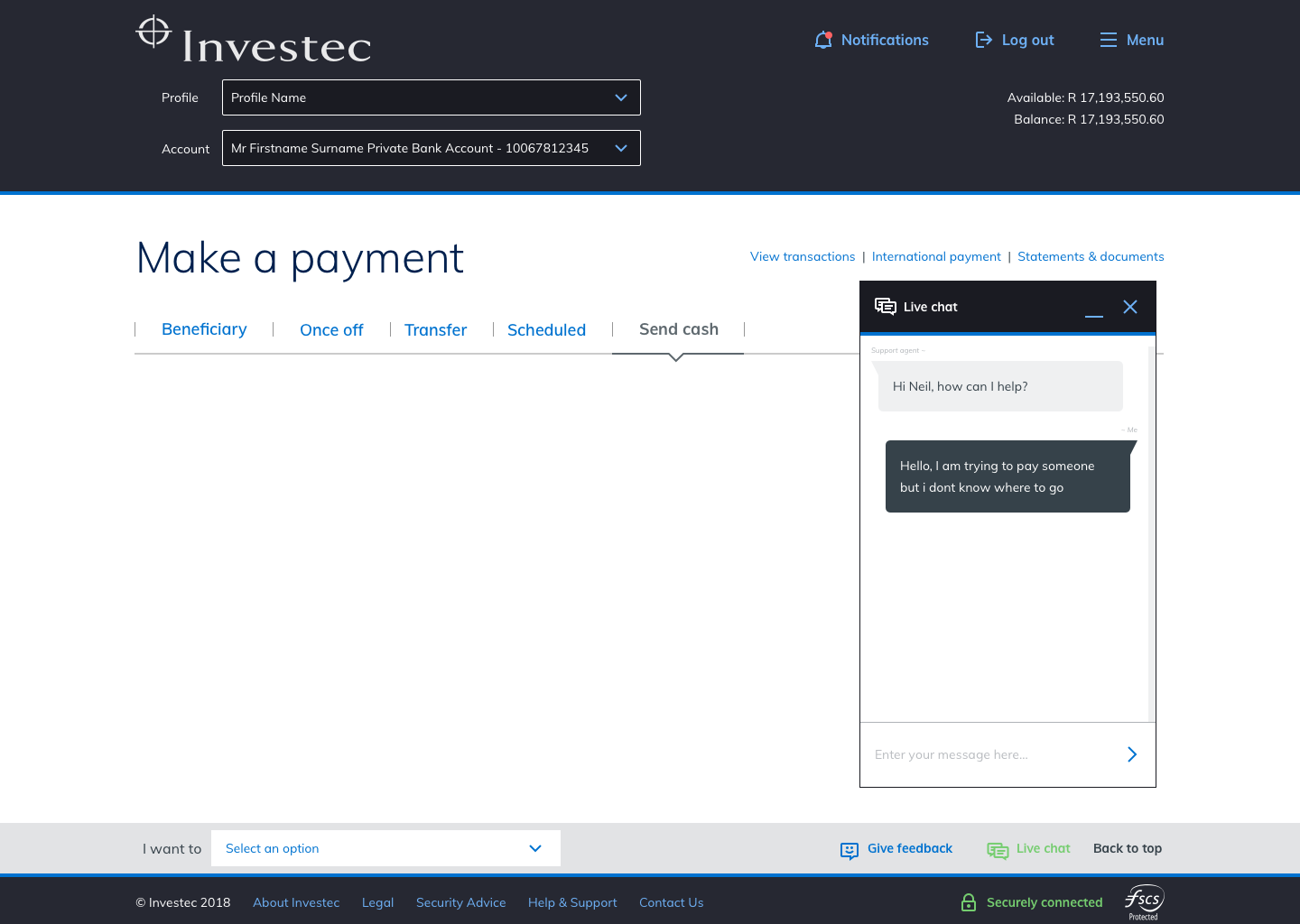Send chat message with arrow icon
This screenshot has height=924, width=1300.
pos(1131,754)
